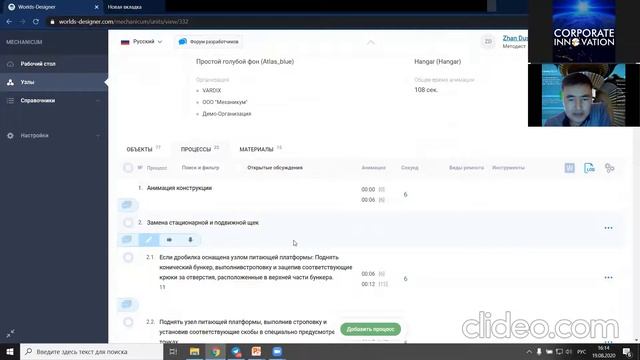The width and height of the screenshot is (640, 360).
Task: Show hidden tray icons with the taskbar chevron
Action: tap(529, 351)
